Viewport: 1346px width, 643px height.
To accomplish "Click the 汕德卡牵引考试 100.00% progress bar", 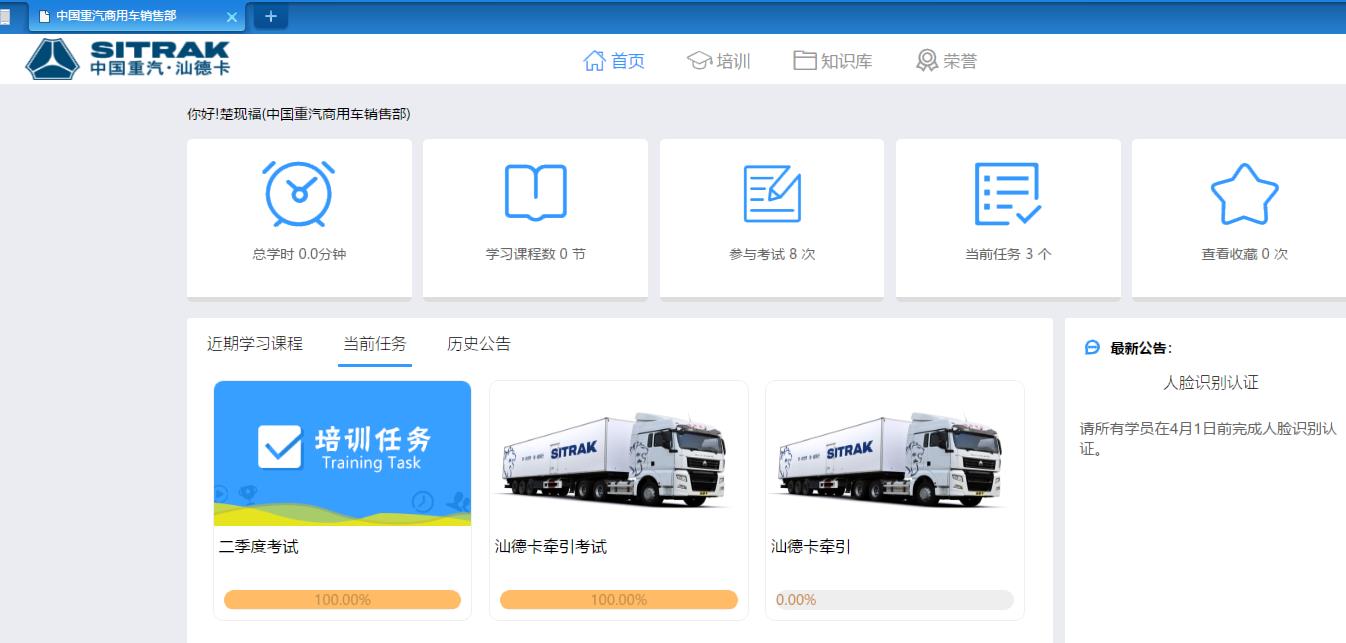I will pos(618,600).
